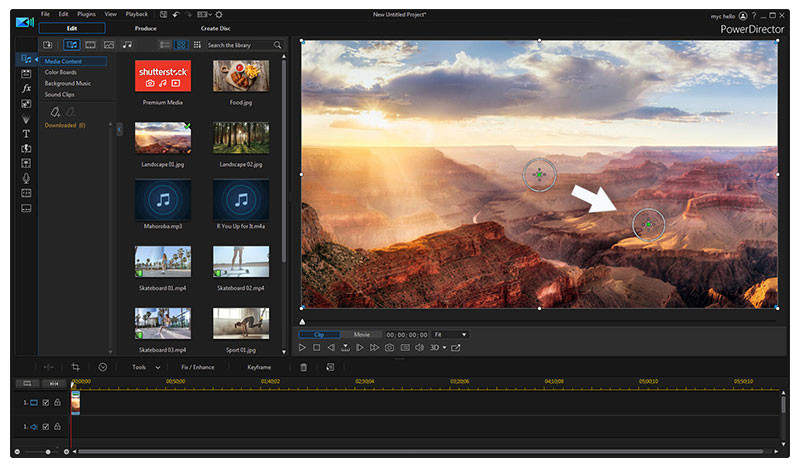
Task: Open the Plugins menu
Action: tap(87, 15)
